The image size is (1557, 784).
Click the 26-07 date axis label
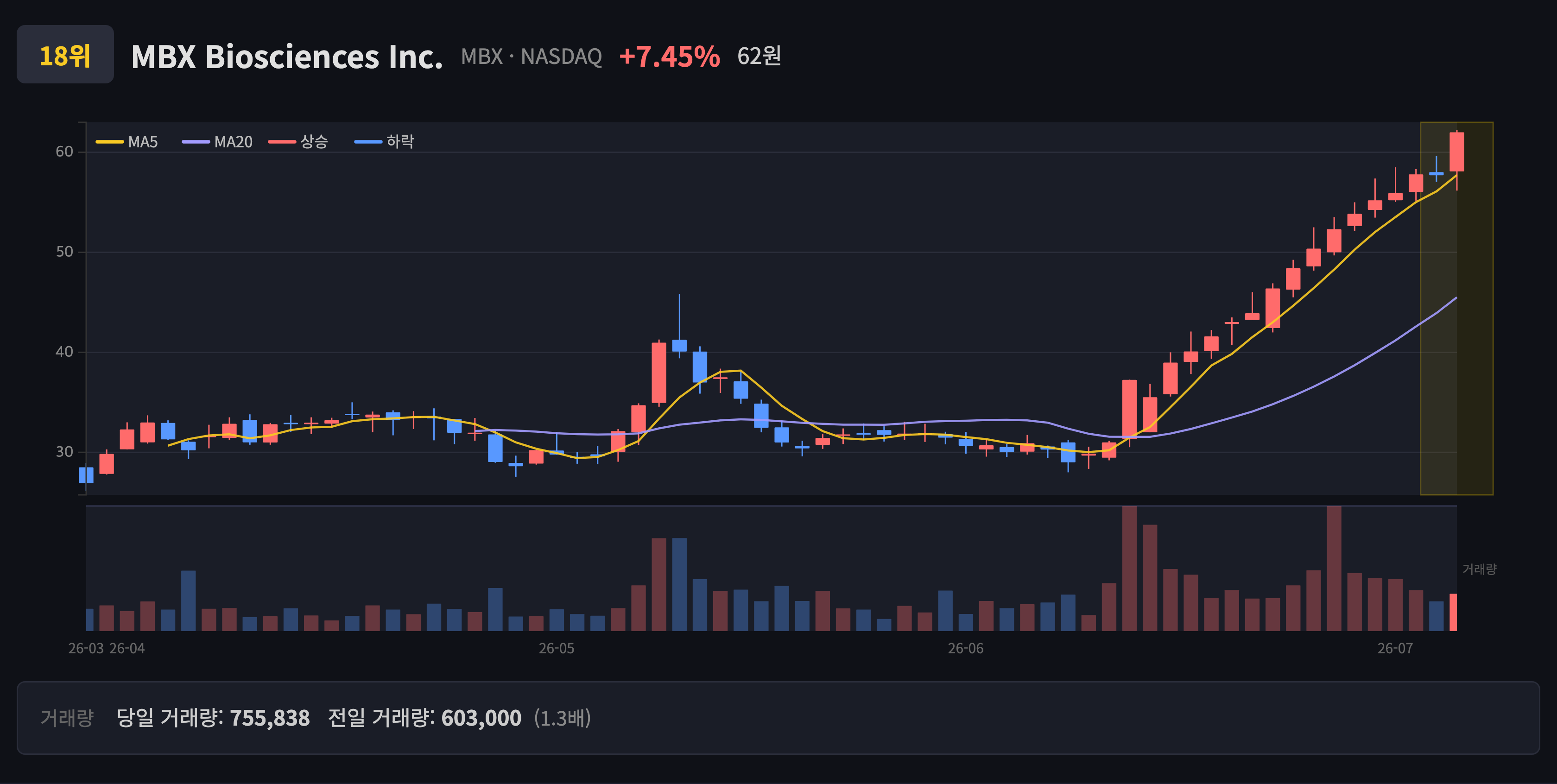coord(1395,649)
